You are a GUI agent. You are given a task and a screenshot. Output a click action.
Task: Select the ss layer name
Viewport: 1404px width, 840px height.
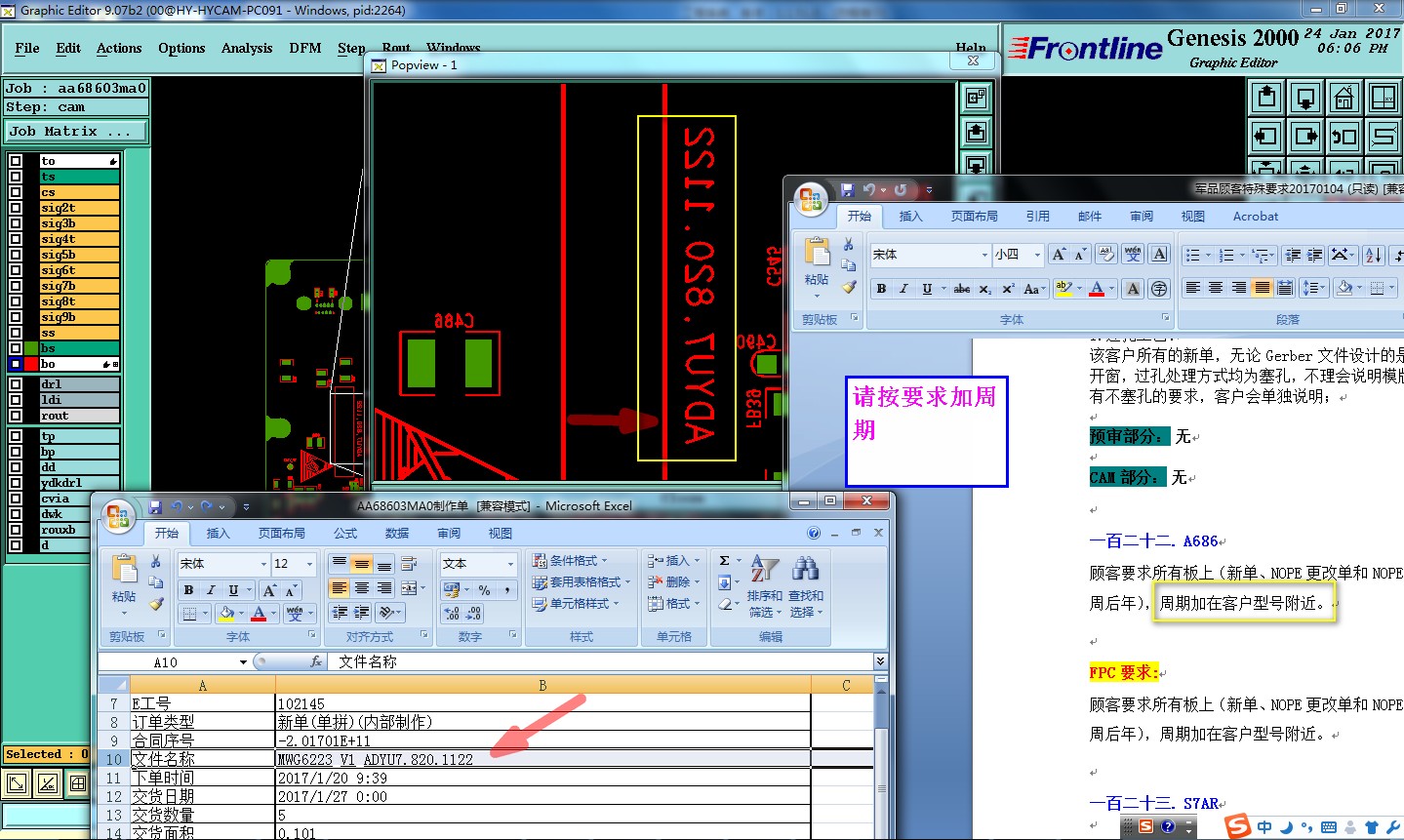[79, 333]
